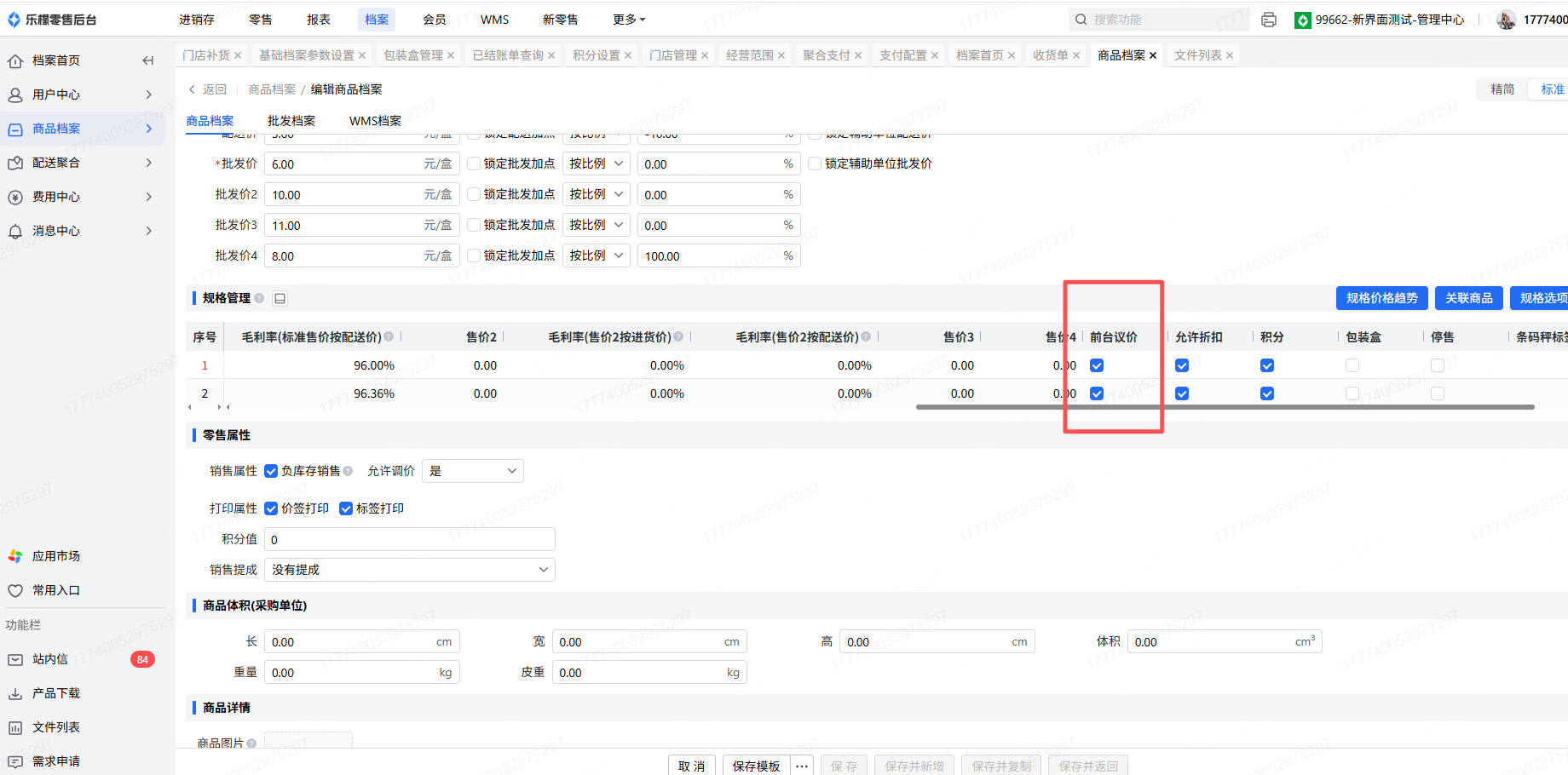Open the 销售提成 dropdown
The width and height of the screenshot is (1568, 775).
(x=410, y=570)
